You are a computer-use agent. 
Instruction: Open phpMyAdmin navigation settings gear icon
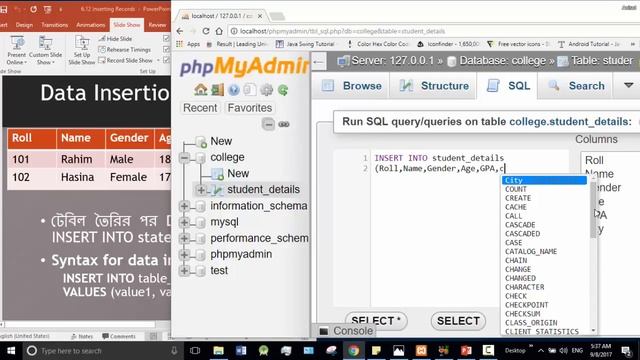[x=267, y=89]
